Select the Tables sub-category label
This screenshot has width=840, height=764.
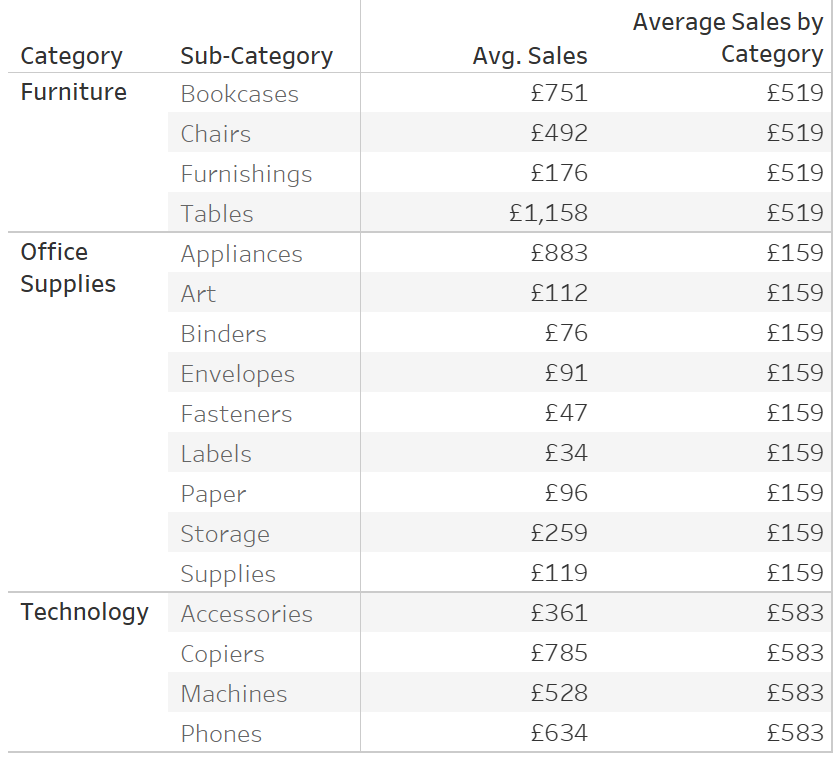pyautogui.click(x=217, y=214)
